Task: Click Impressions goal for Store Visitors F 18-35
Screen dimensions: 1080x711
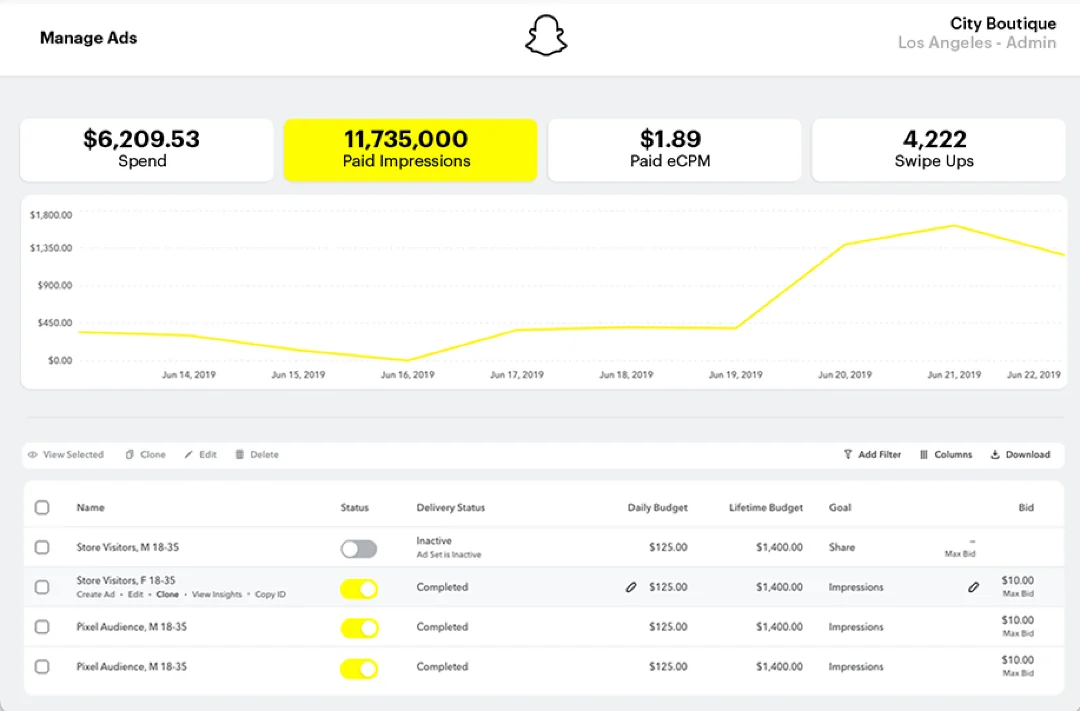Action: point(856,587)
